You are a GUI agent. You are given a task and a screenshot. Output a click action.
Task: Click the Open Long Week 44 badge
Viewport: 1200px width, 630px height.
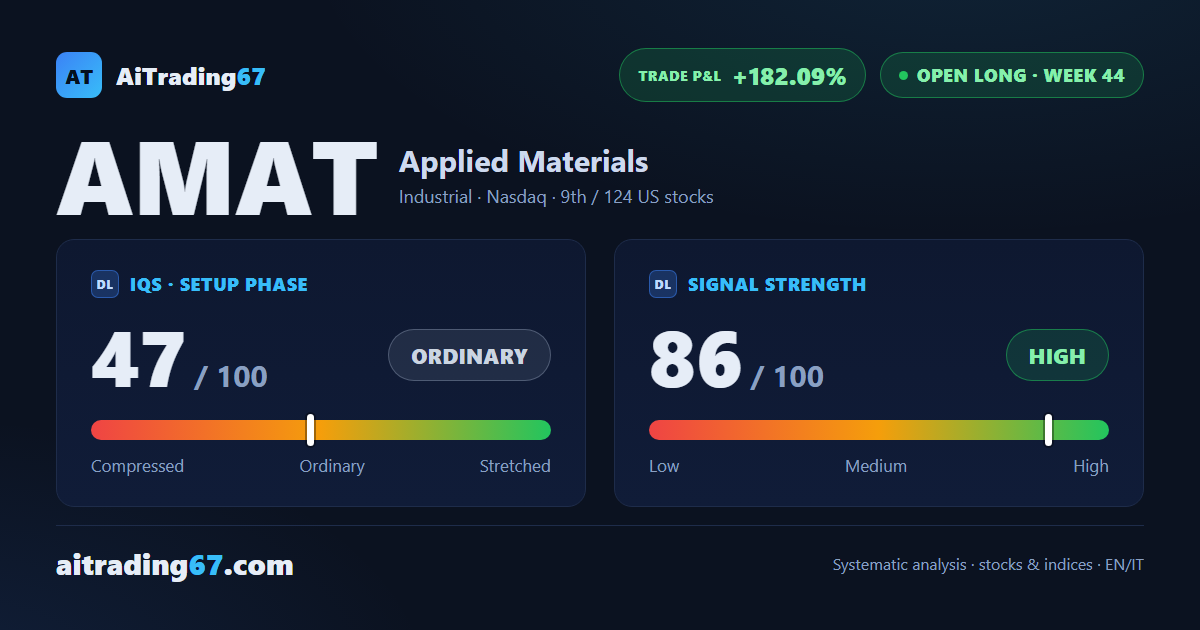point(1011,75)
